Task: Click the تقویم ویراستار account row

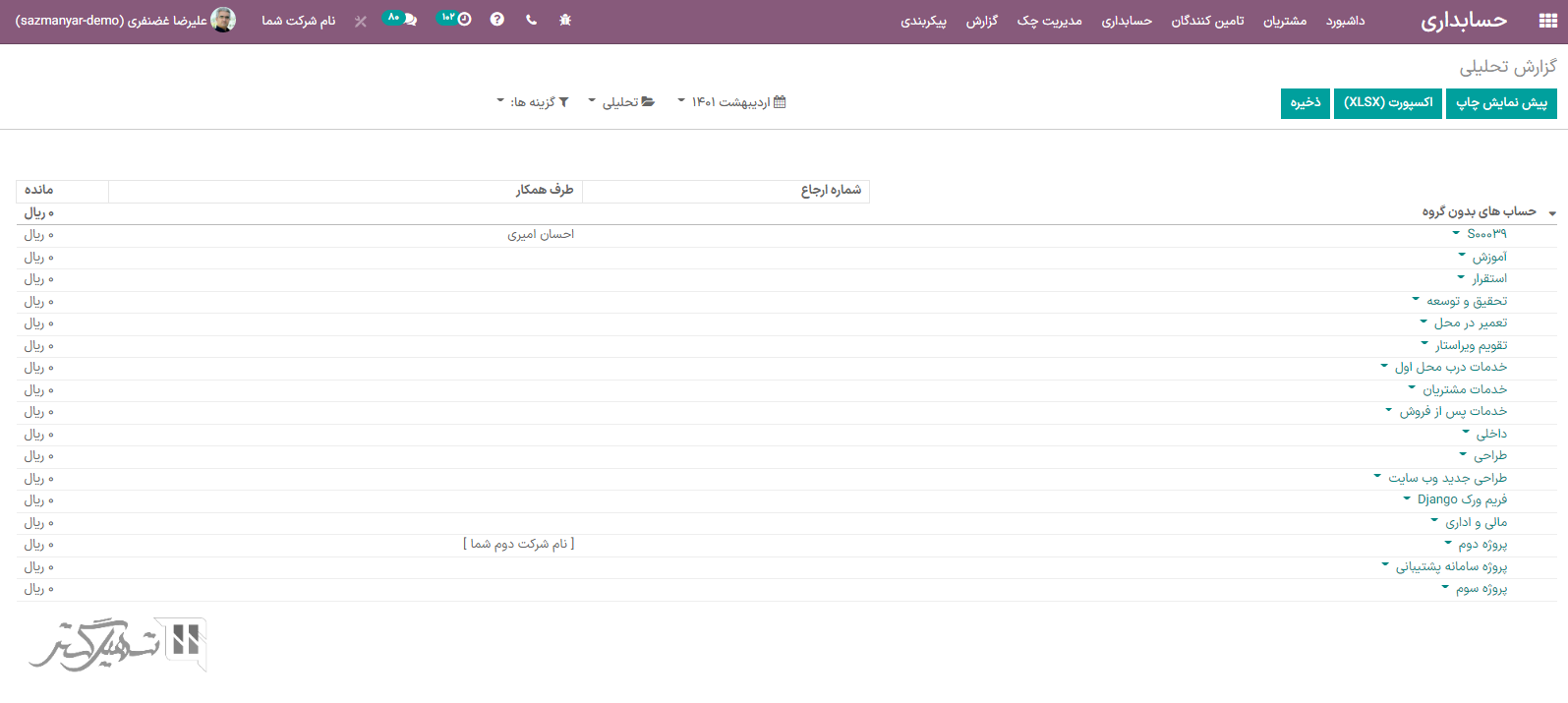Action: (1471, 345)
